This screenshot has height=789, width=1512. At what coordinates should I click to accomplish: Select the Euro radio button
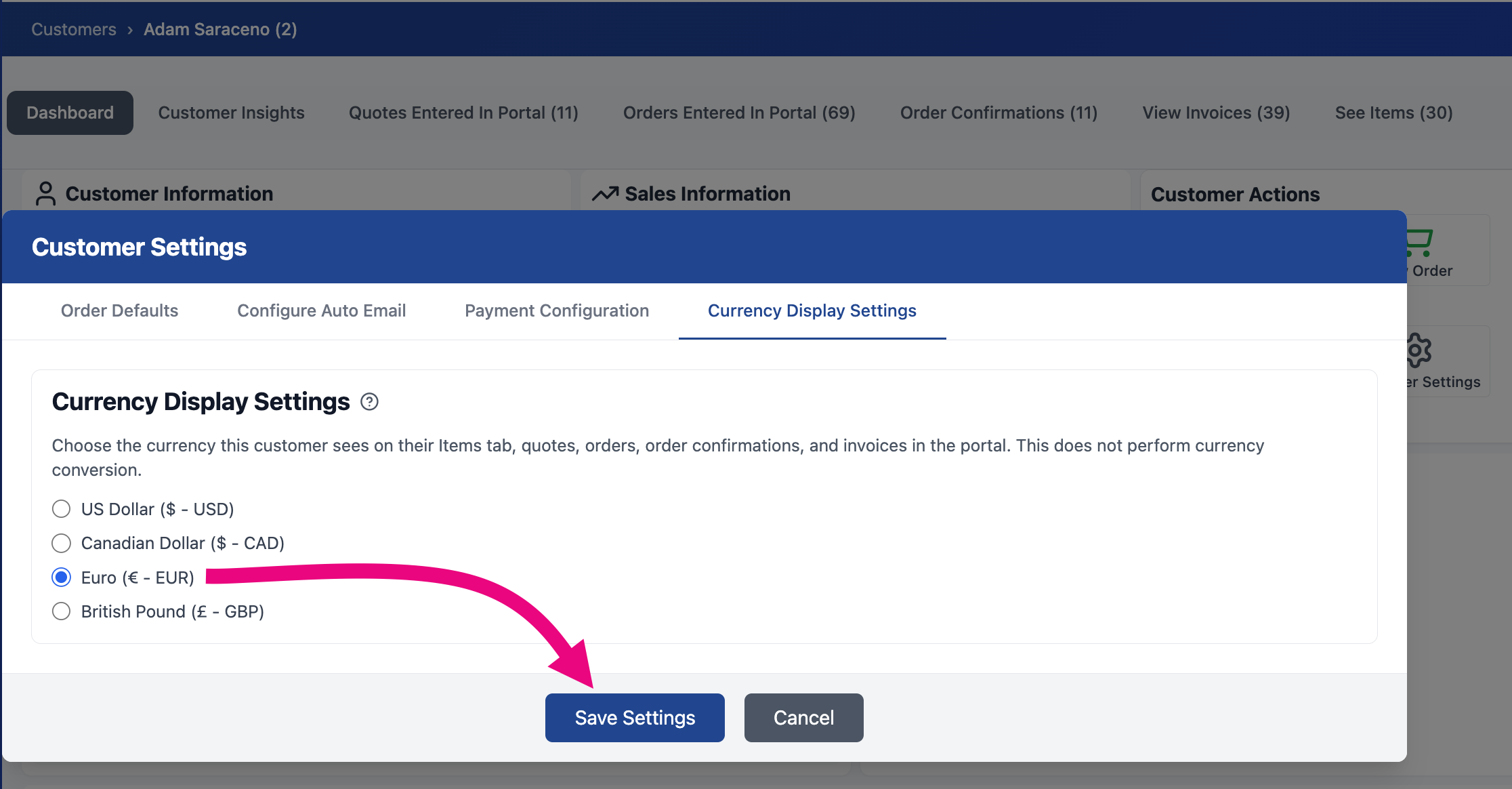(x=61, y=578)
